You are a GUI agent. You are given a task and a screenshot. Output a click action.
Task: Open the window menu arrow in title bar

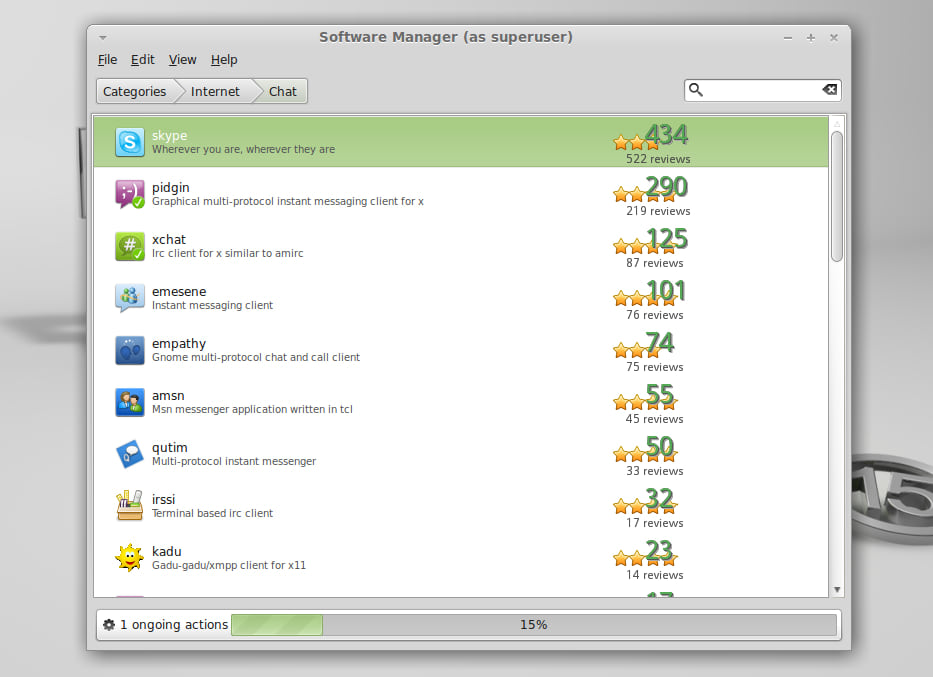tap(103, 37)
